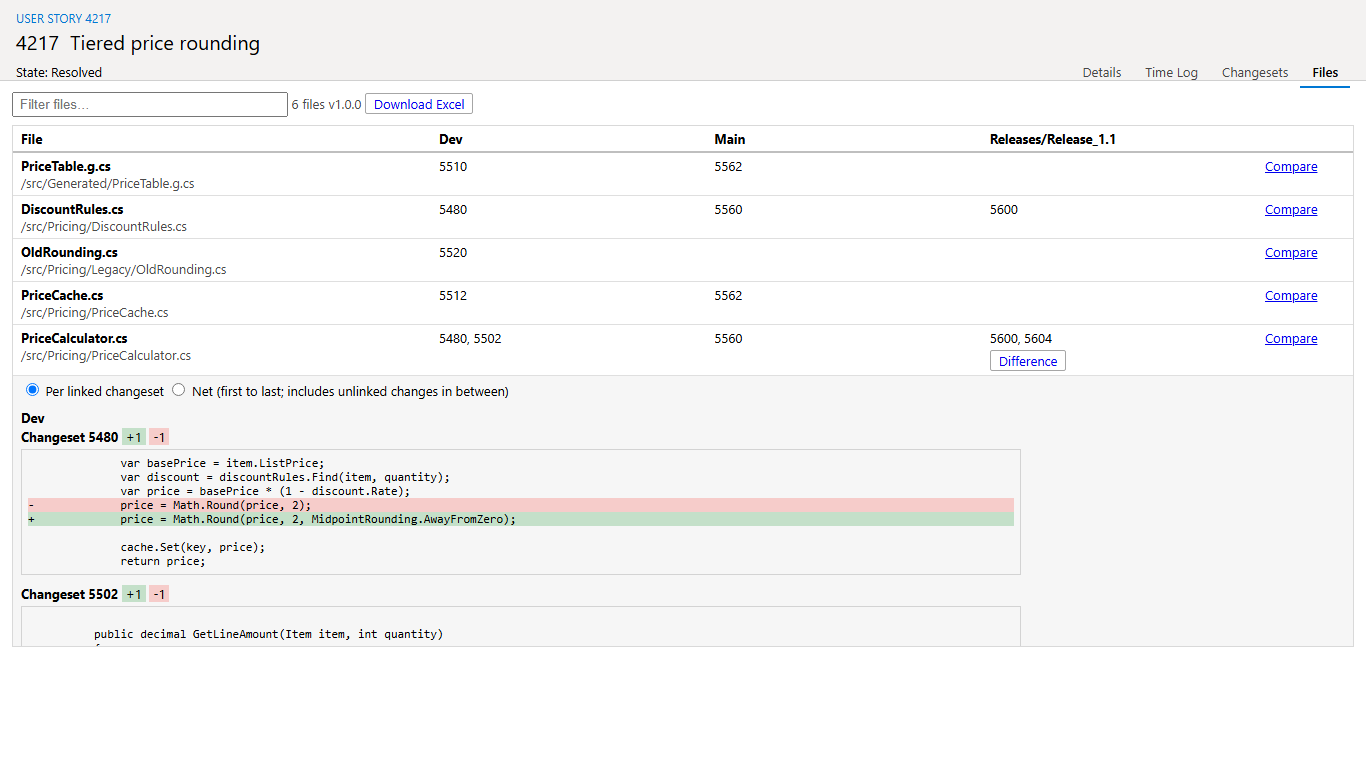1366x768 pixels.
Task: Click Release changesets 5600, 5604 cell
Action: pyautogui.click(x=1021, y=339)
